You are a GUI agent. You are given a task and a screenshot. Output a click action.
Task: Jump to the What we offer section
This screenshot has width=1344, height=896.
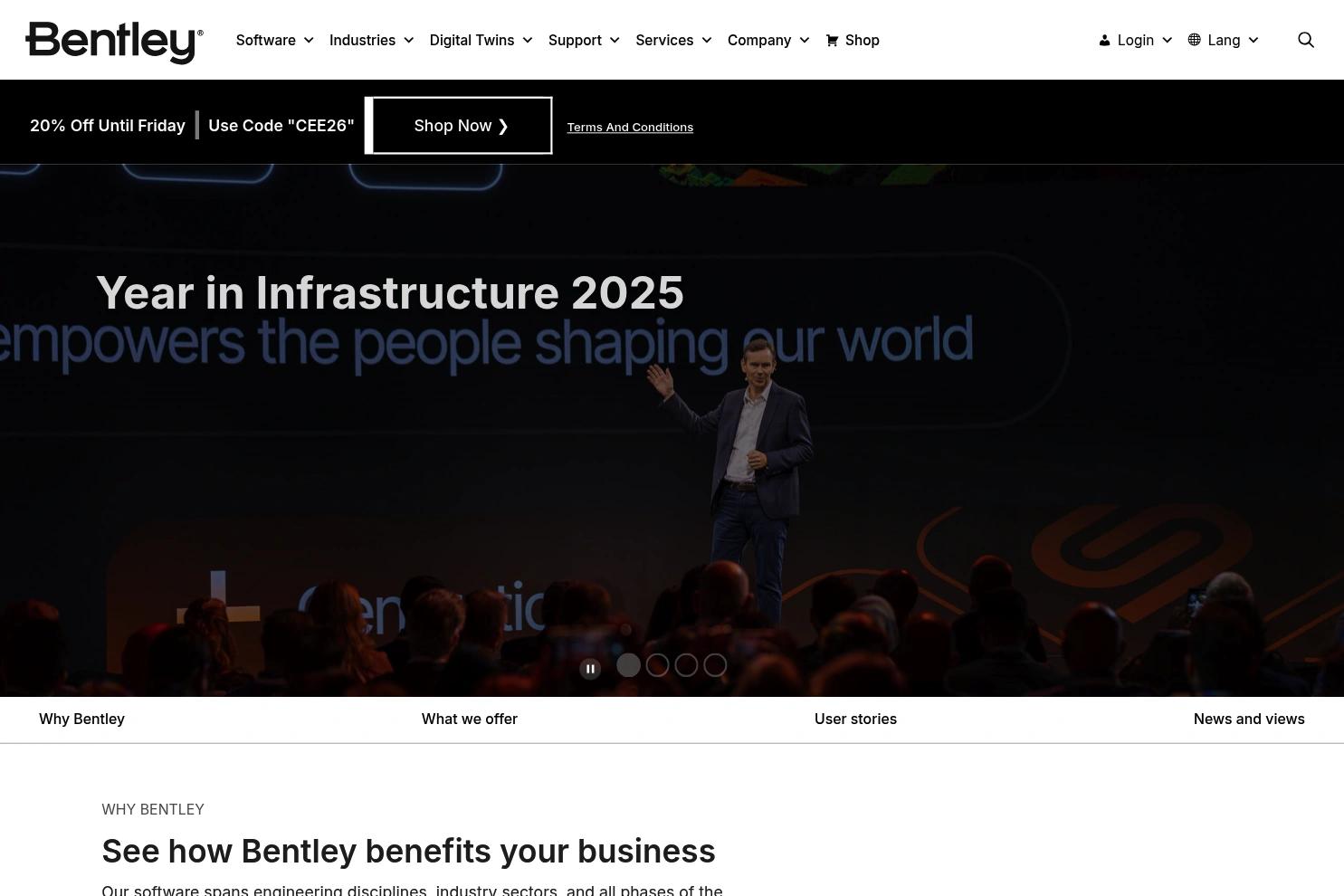[x=470, y=719]
